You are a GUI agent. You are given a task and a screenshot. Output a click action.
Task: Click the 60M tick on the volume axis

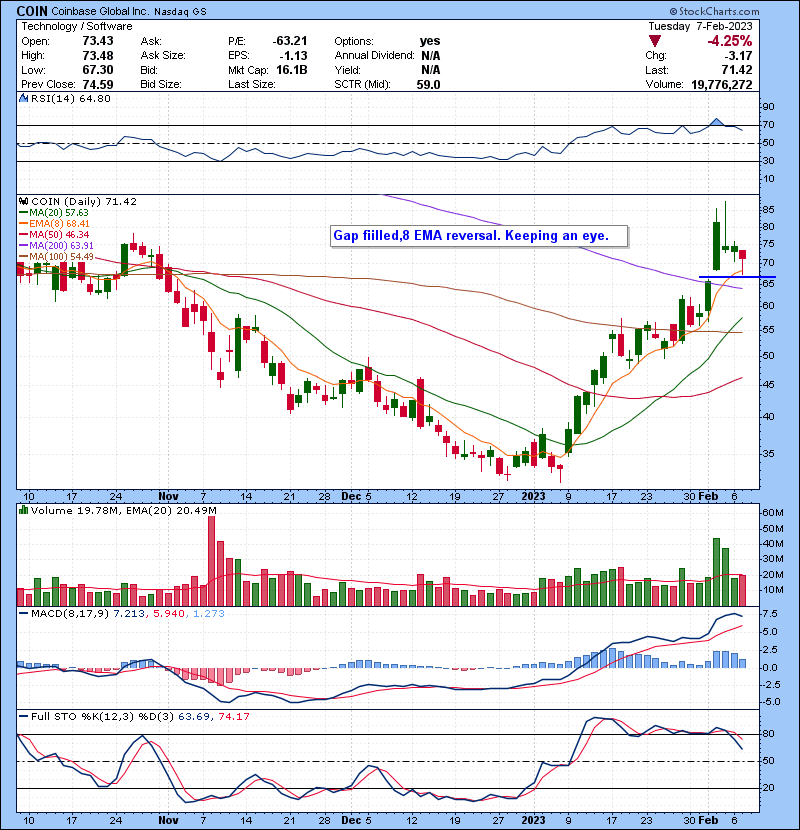(x=772, y=512)
